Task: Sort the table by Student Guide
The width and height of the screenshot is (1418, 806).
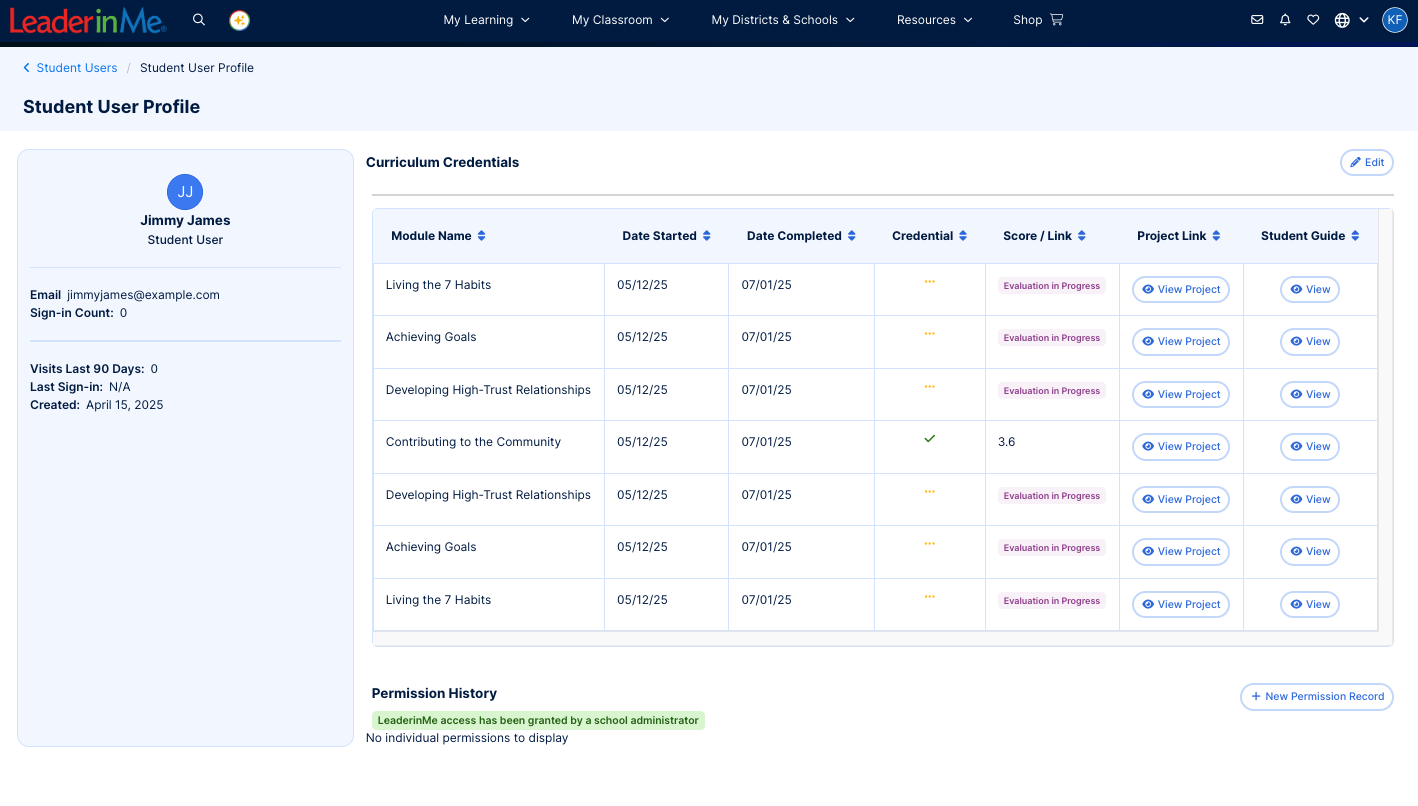Action: tap(1310, 236)
